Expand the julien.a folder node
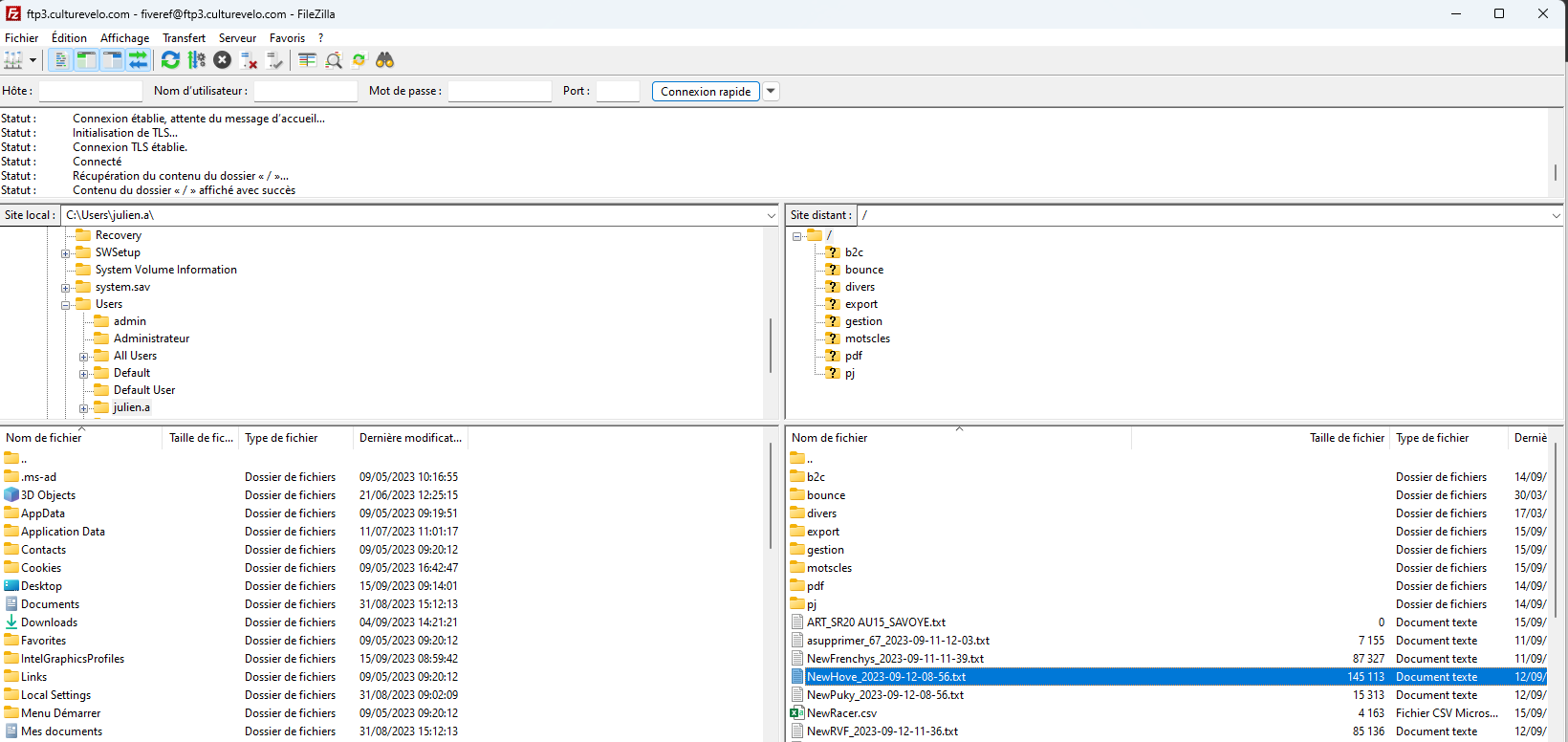Image resolution: width=1568 pixels, height=742 pixels. point(83,408)
